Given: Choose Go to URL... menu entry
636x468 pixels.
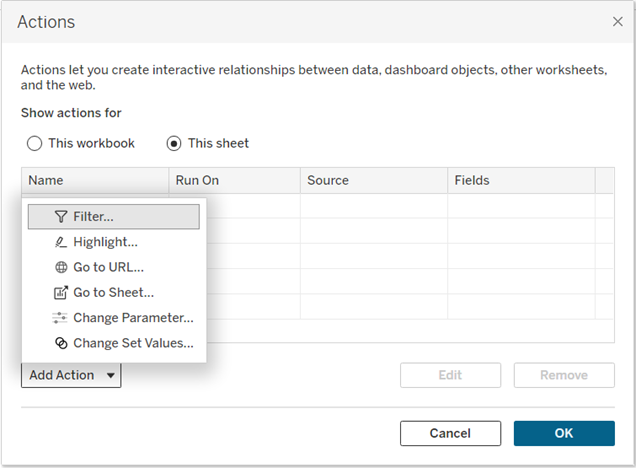Looking at the screenshot, I should click(x=114, y=267).
